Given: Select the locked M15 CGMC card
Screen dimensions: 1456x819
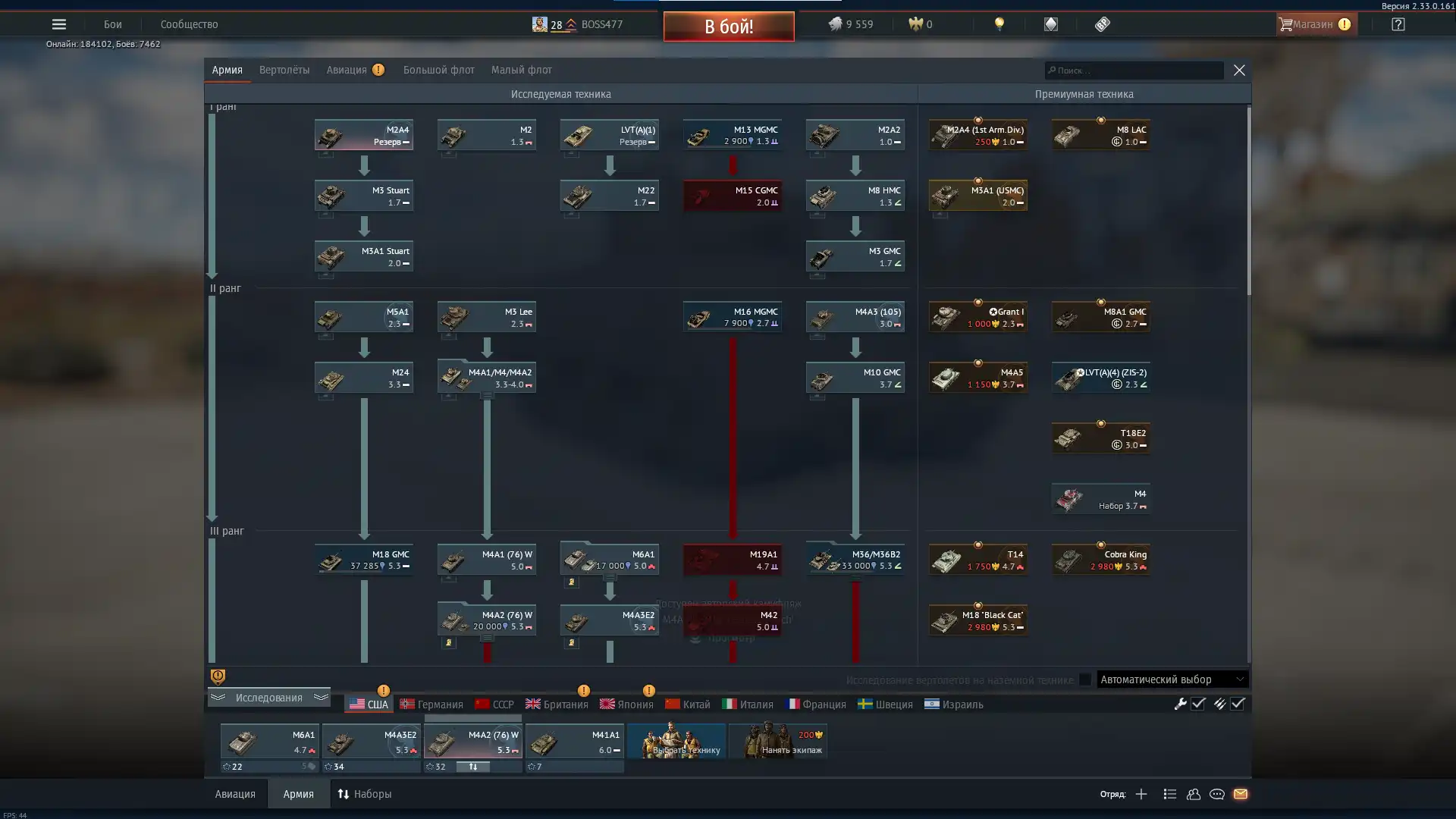Looking at the screenshot, I should click(733, 196).
